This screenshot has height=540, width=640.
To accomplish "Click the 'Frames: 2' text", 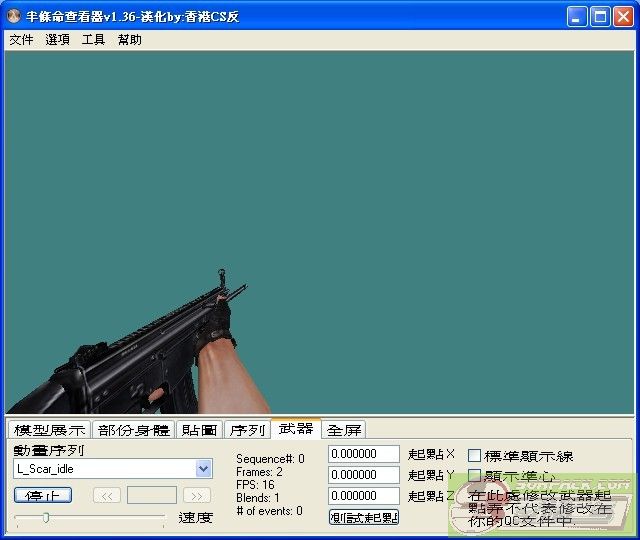I will (x=259, y=472).
